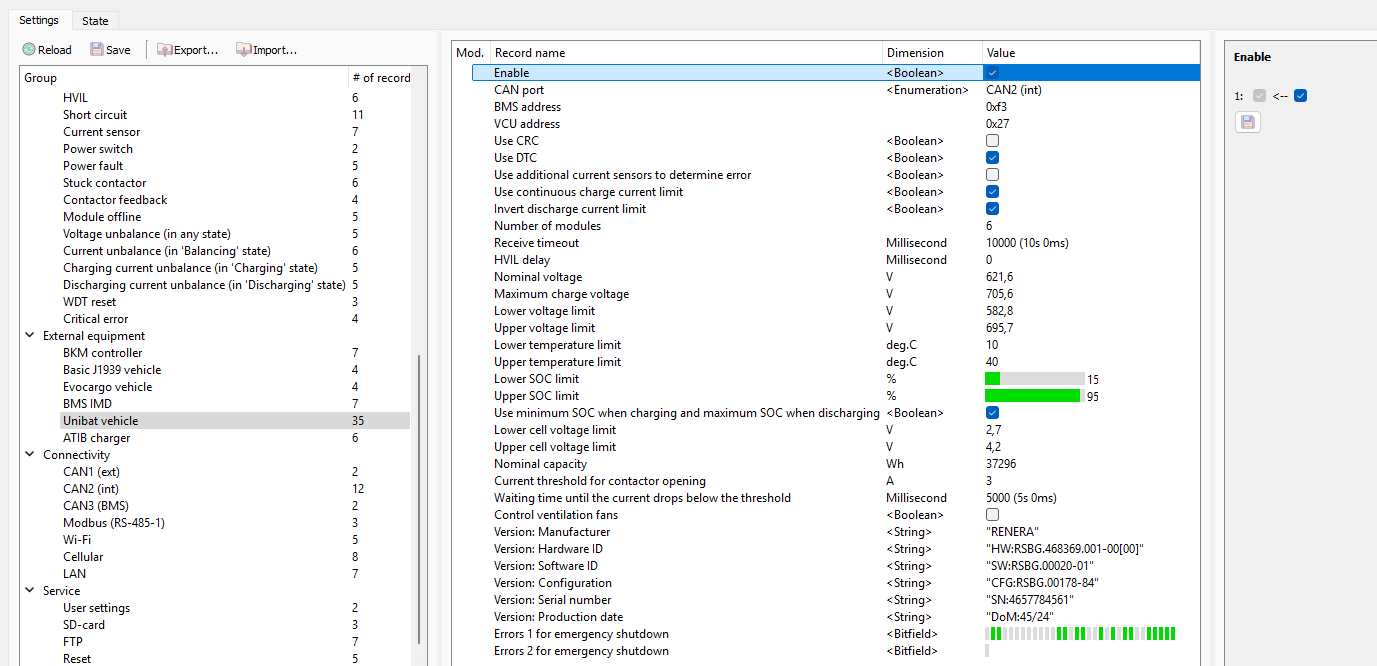
Task: Click the group tree vertical scrollbar
Action: [x=419, y=500]
